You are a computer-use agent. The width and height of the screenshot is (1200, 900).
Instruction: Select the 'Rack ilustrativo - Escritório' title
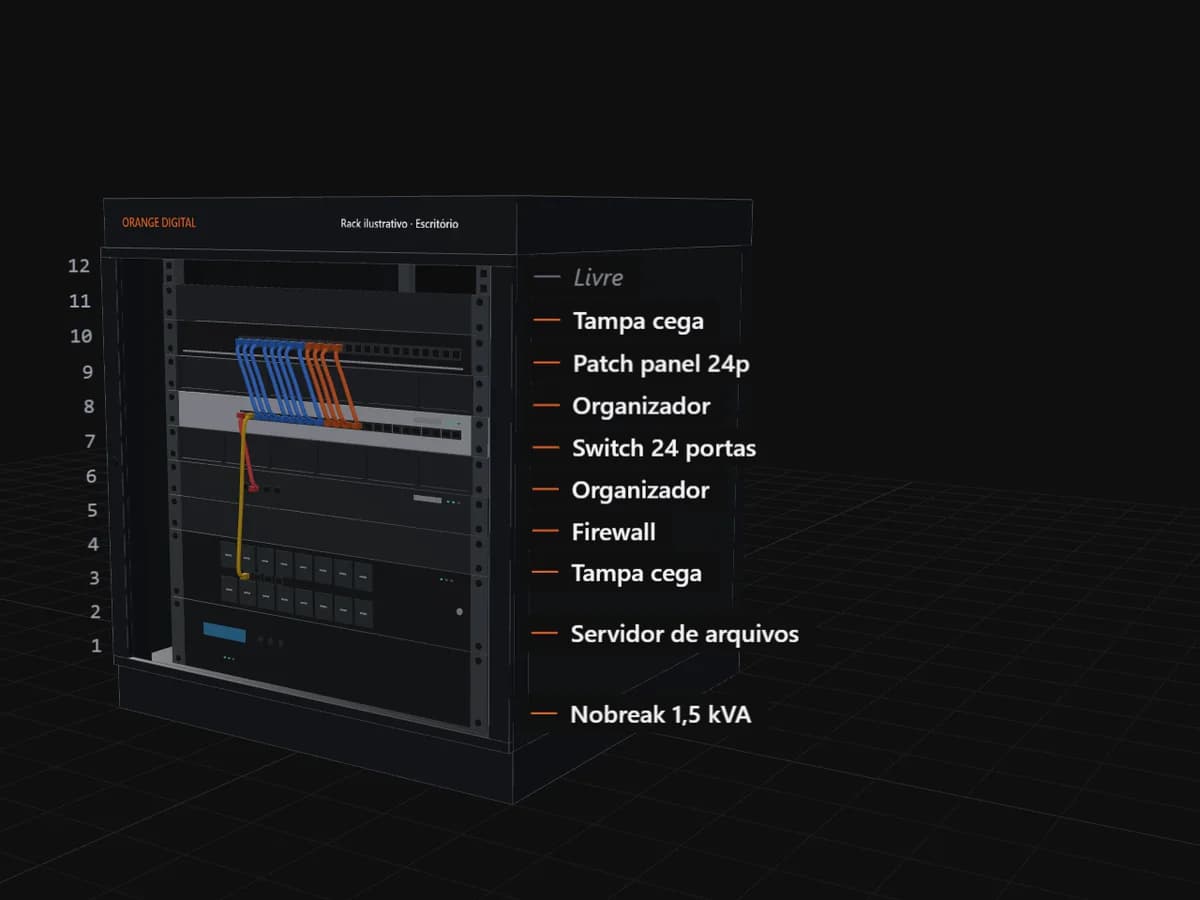399,224
